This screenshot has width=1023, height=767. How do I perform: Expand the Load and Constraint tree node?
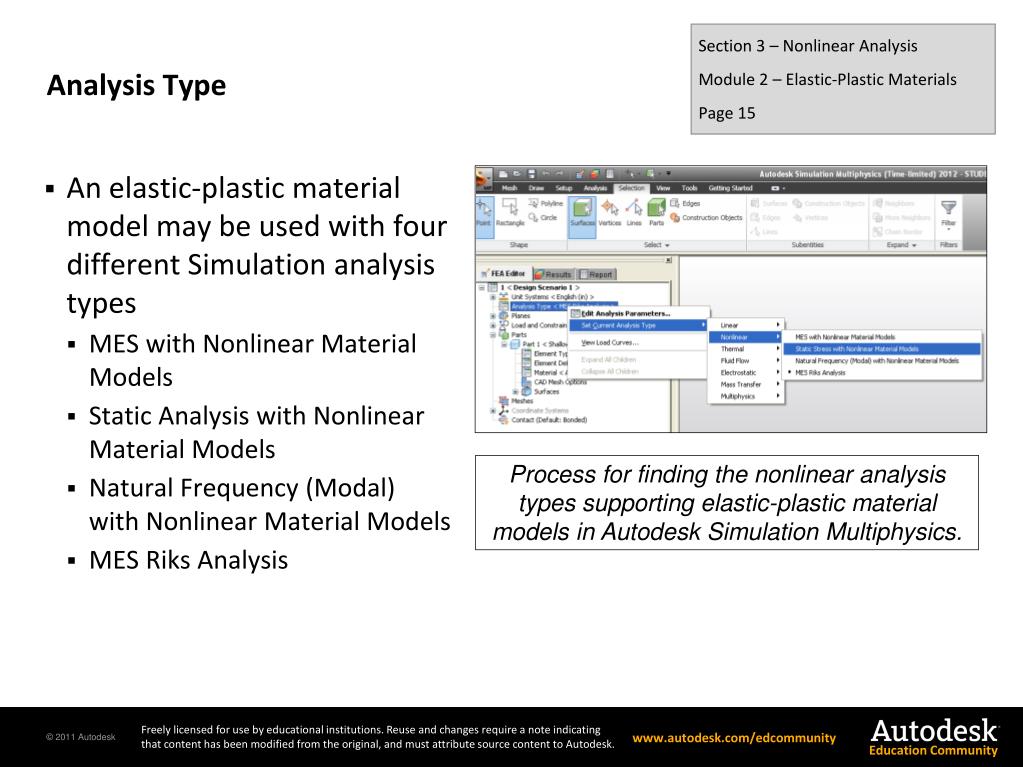(493, 325)
